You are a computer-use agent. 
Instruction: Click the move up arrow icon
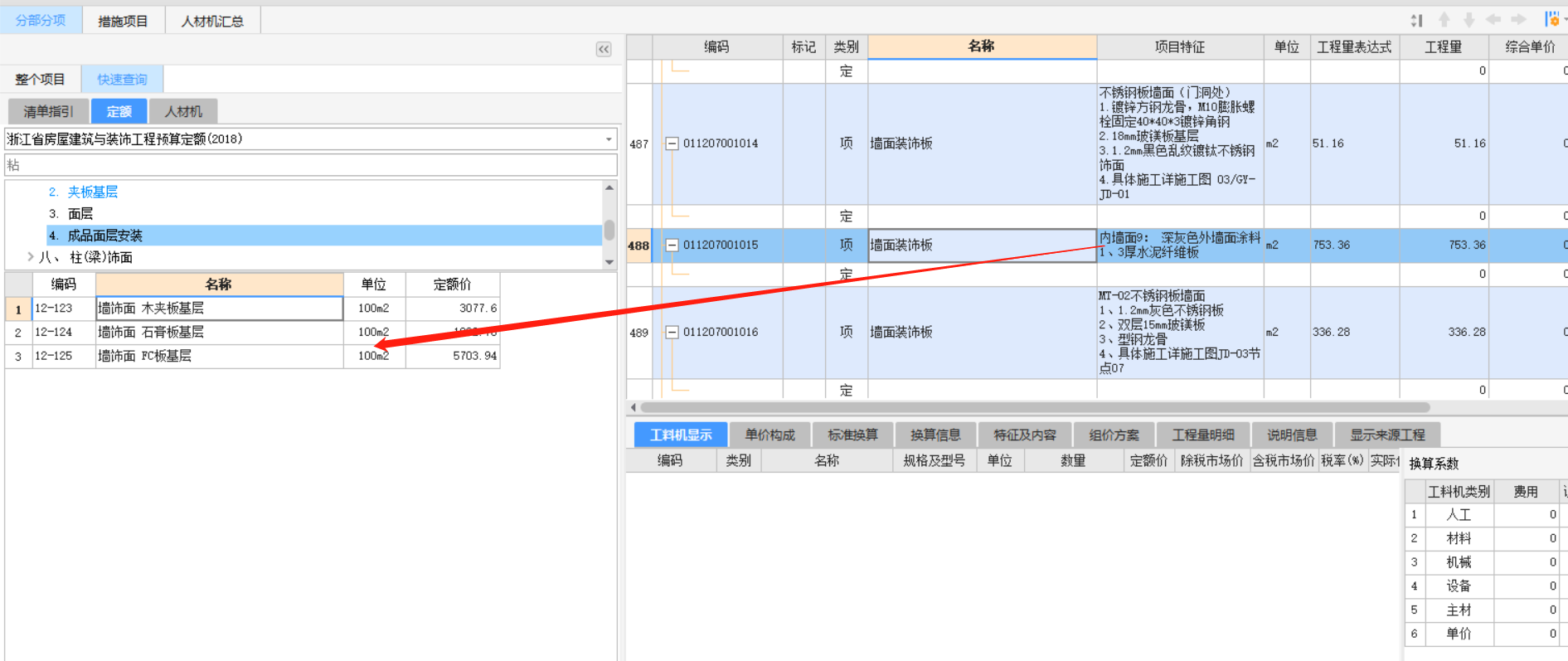pos(1444,20)
